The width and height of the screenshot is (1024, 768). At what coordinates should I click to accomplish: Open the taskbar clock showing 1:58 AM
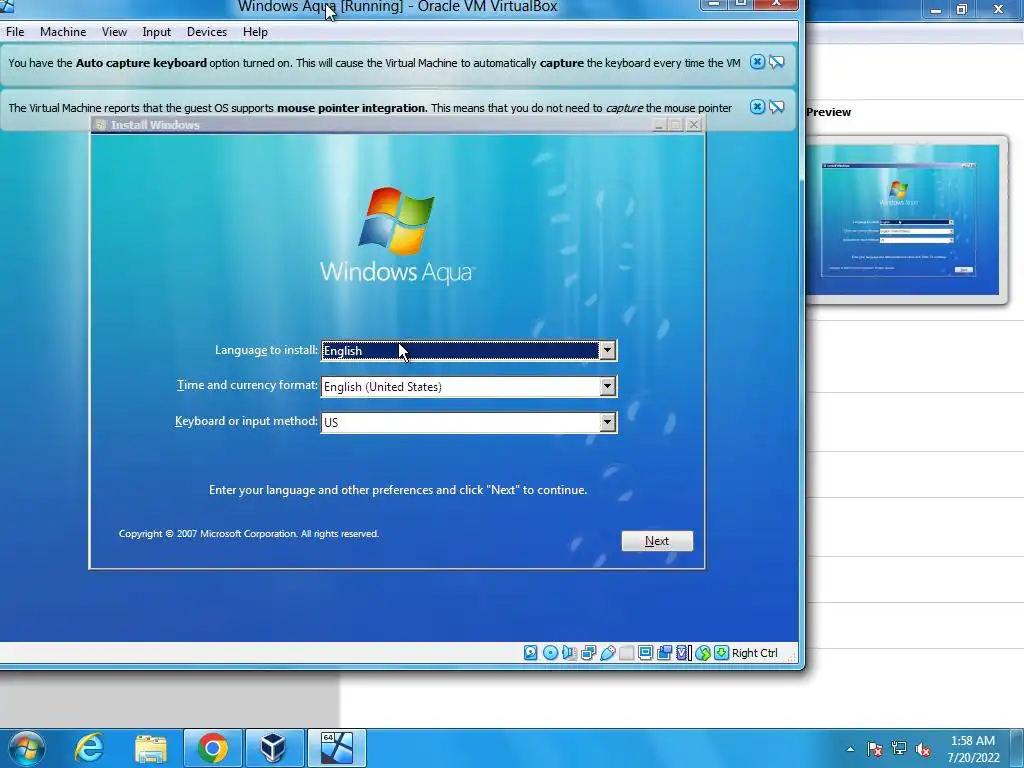(973, 749)
